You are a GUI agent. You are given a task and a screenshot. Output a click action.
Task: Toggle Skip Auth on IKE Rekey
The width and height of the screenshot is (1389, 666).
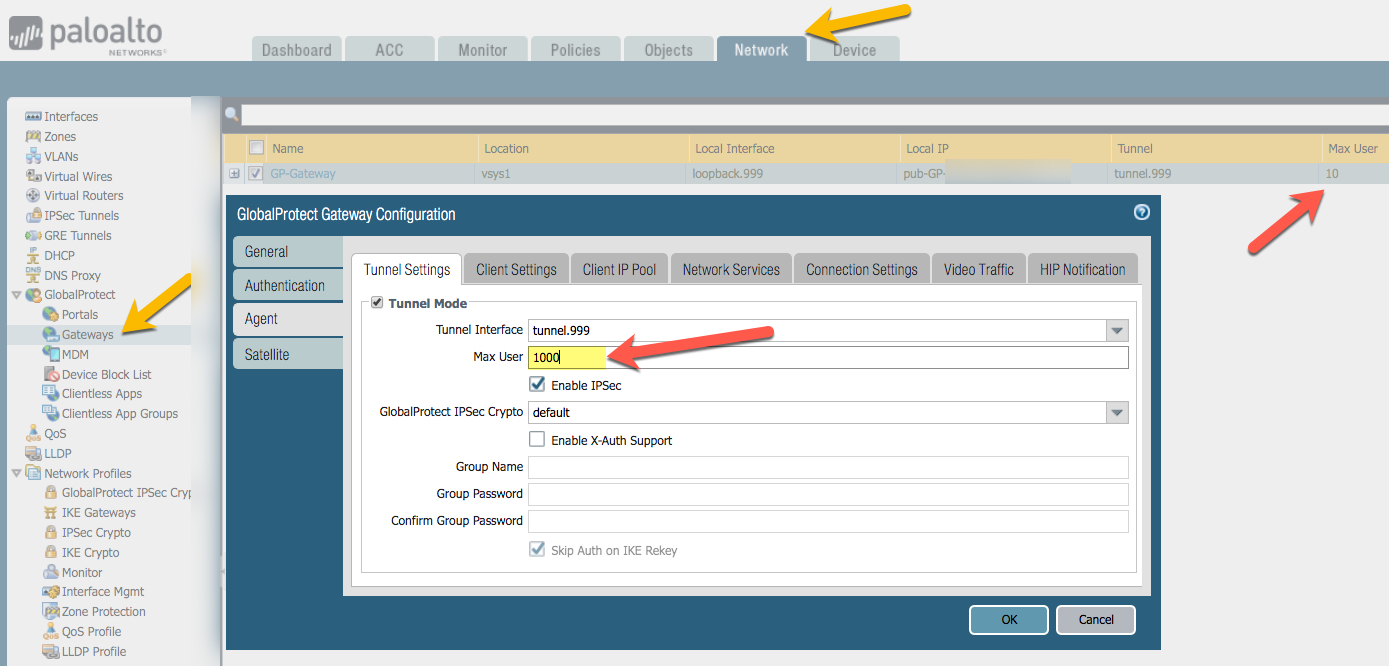pos(537,550)
